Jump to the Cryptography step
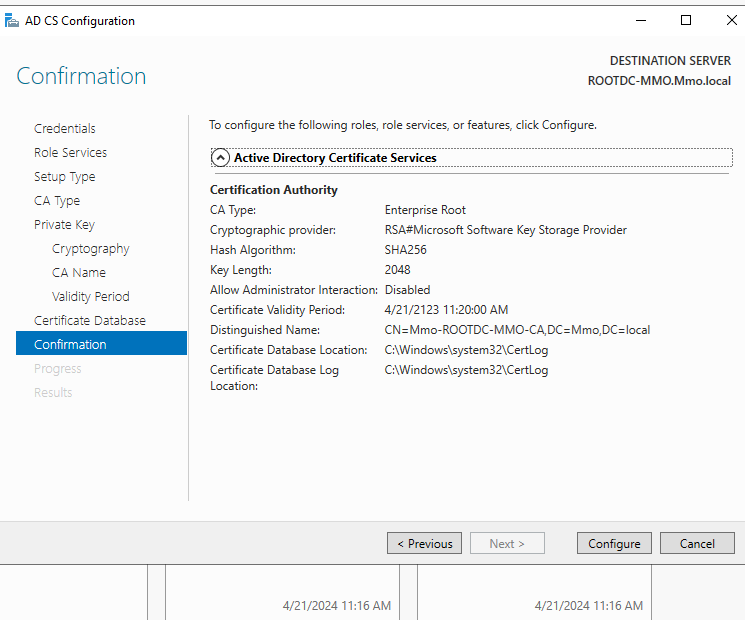The width and height of the screenshot is (745, 620). 91,248
